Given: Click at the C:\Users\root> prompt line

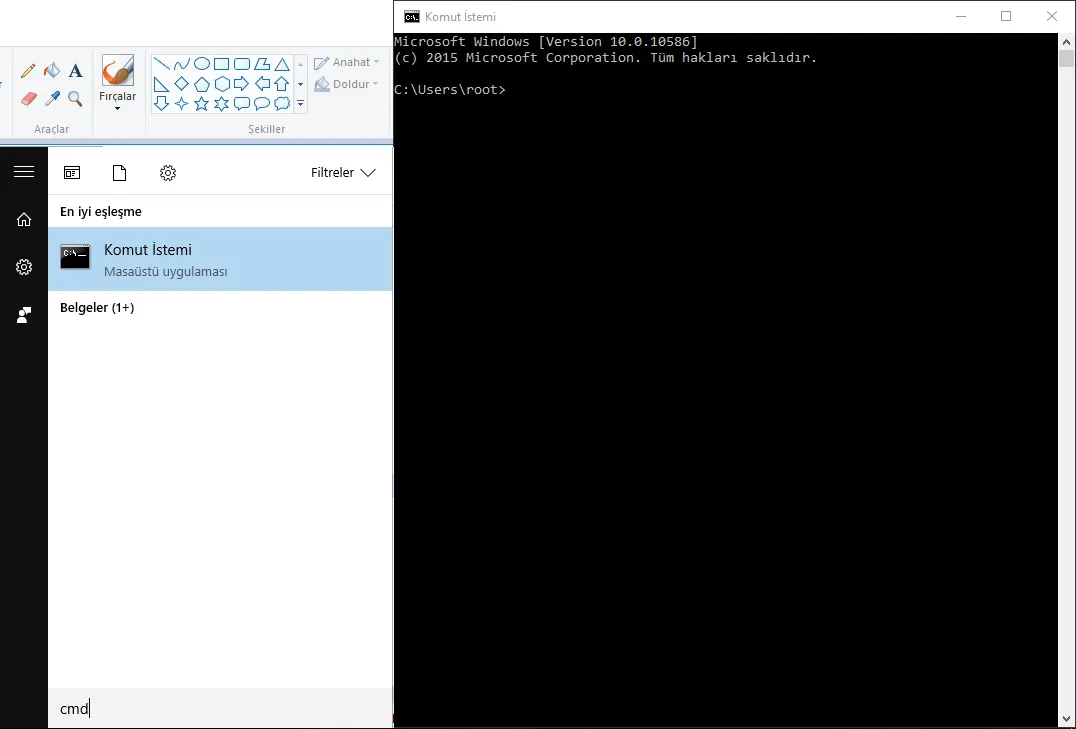Looking at the screenshot, I should pyautogui.click(x=449, y=90).
